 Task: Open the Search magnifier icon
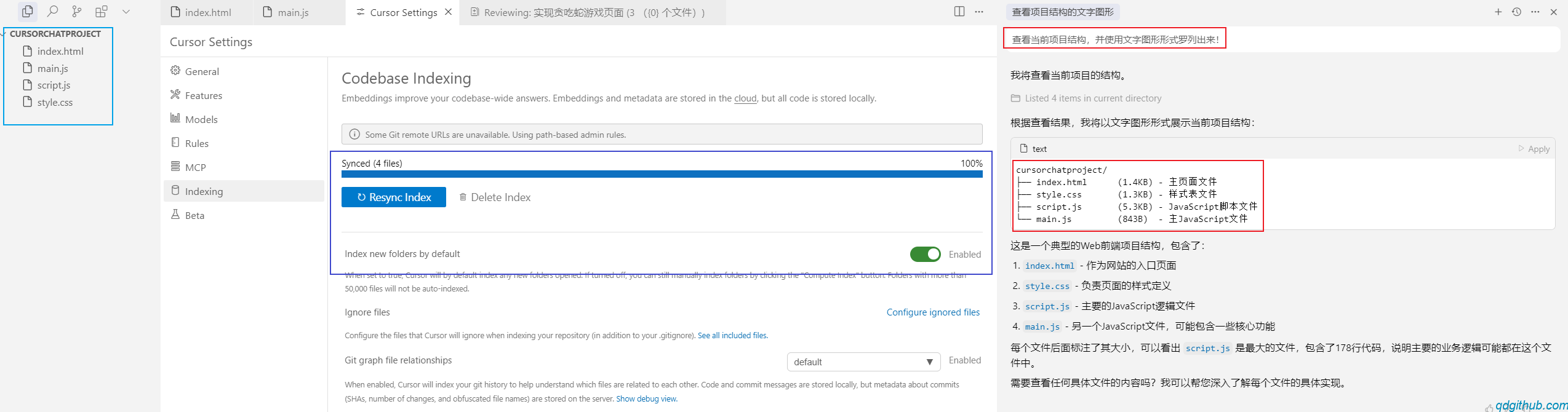pyautogui.click(x=53, y=11)
